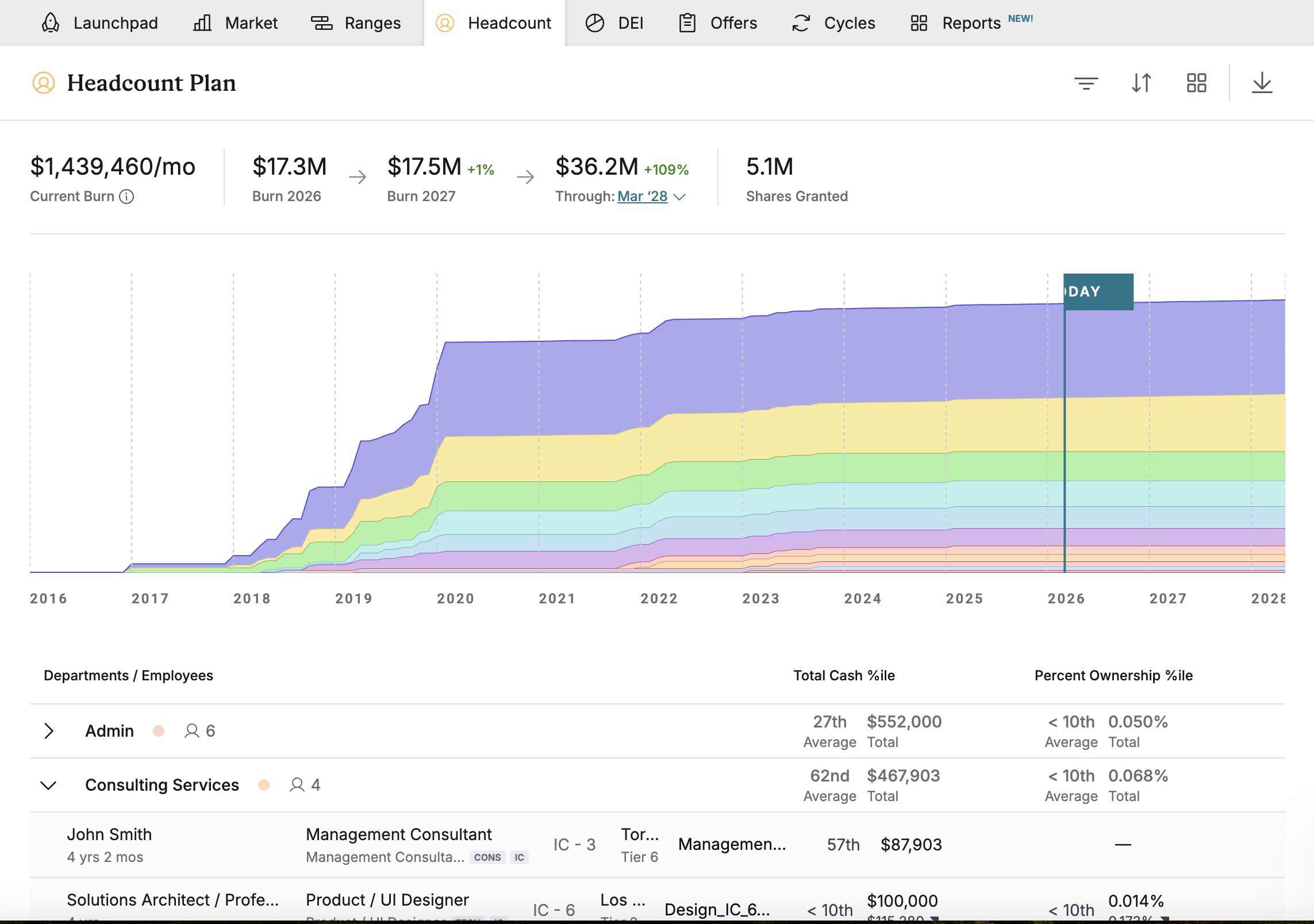The height and width of the screenshot is (924, 1314).
Task: Click Consulting Services orange color dot
Action: pos(264,785)
